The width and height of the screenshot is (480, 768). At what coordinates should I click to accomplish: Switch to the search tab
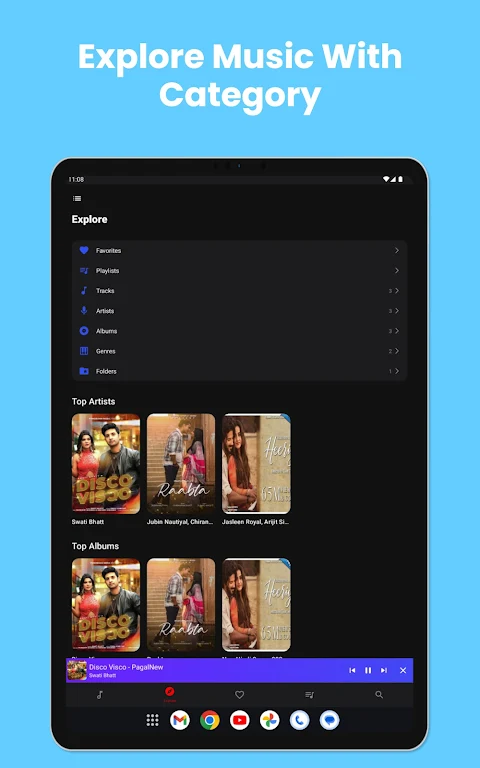point(379,695)
